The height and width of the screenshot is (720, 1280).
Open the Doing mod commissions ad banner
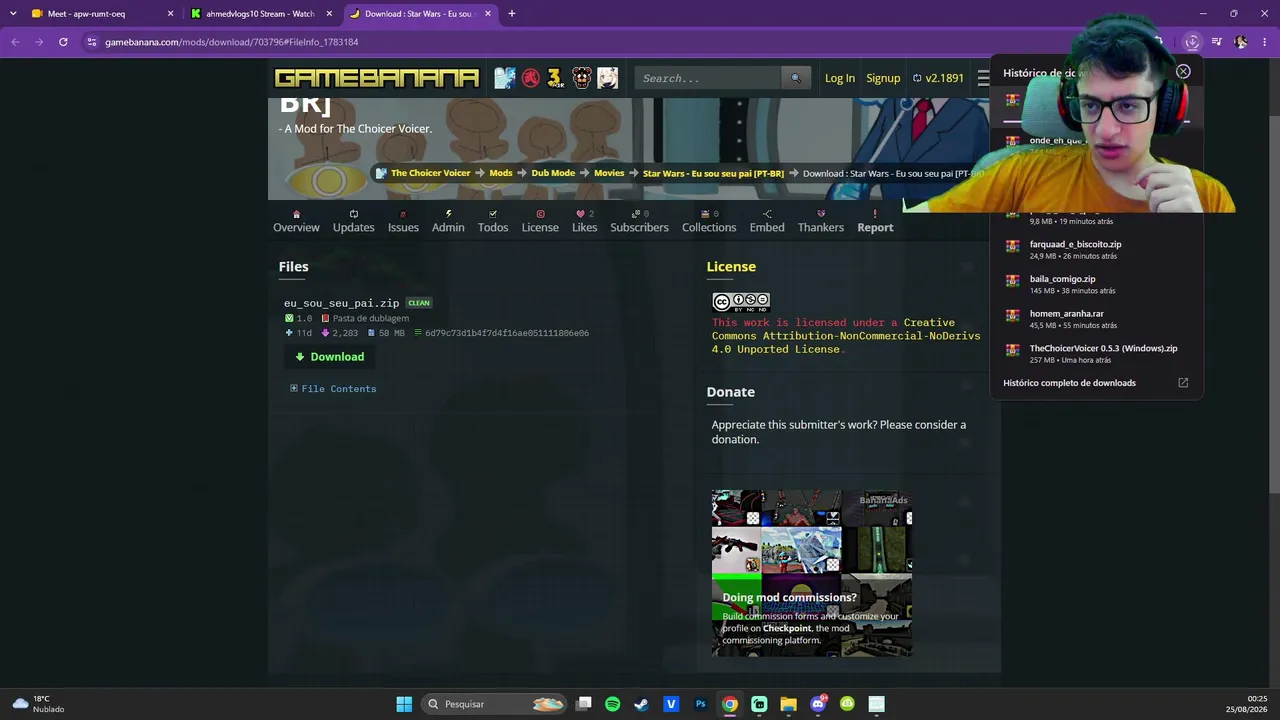coord(812,573)
